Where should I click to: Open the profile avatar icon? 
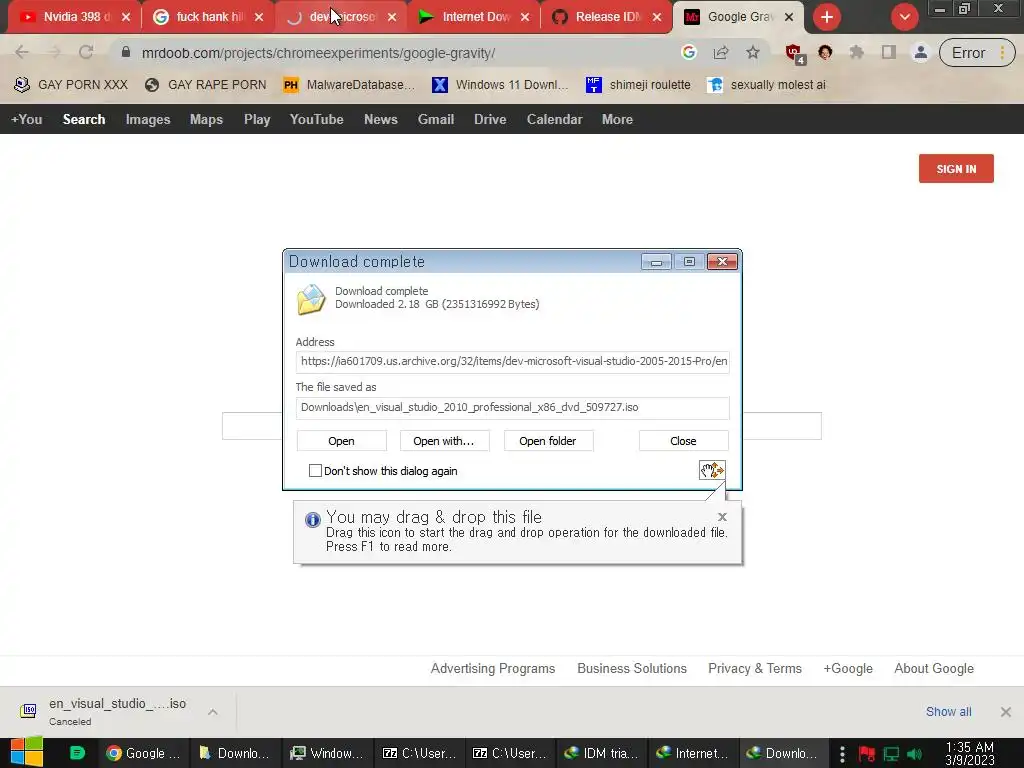tap(921, 52)
